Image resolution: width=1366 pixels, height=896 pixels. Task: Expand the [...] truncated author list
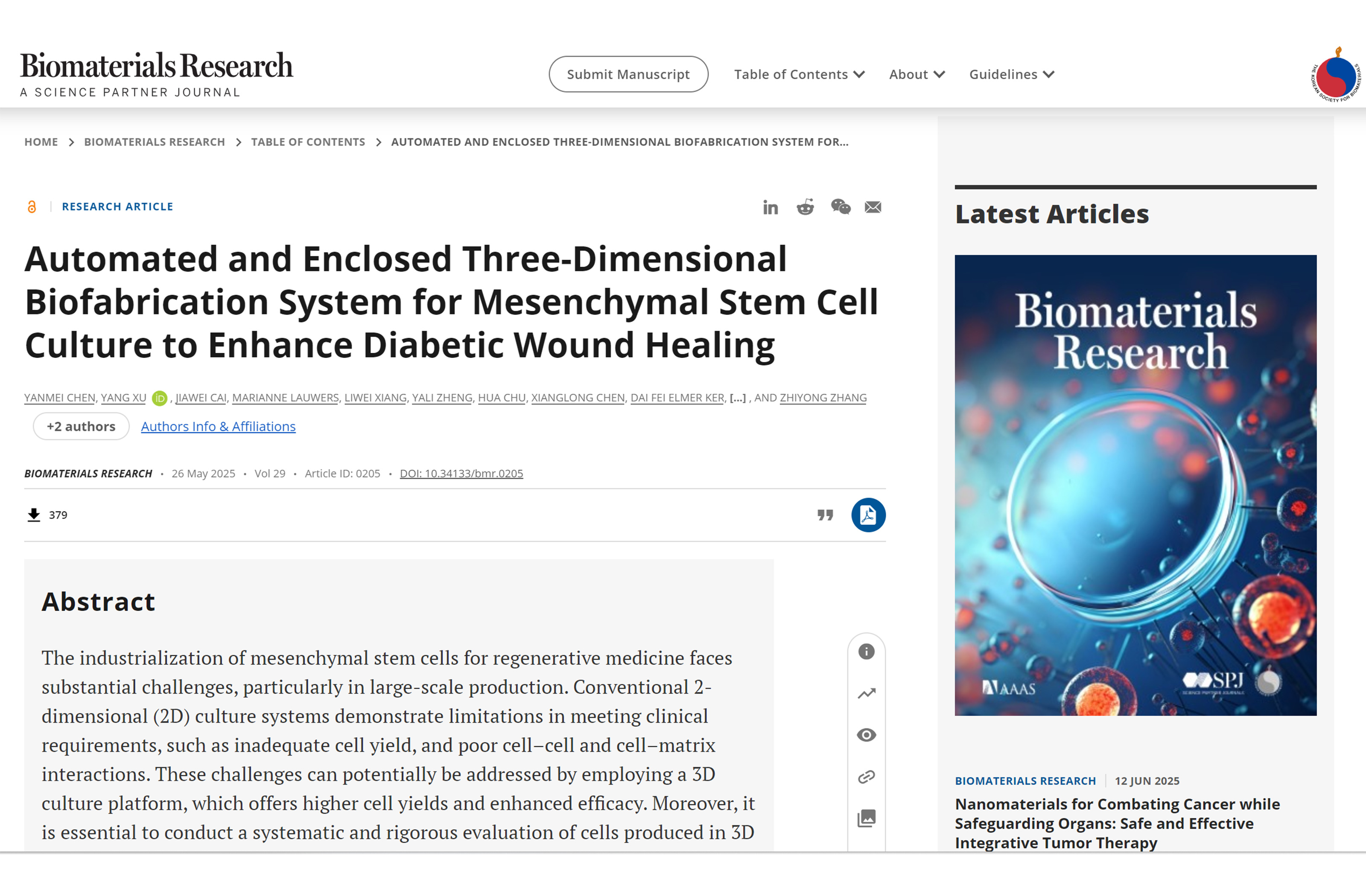coord(738,398)
